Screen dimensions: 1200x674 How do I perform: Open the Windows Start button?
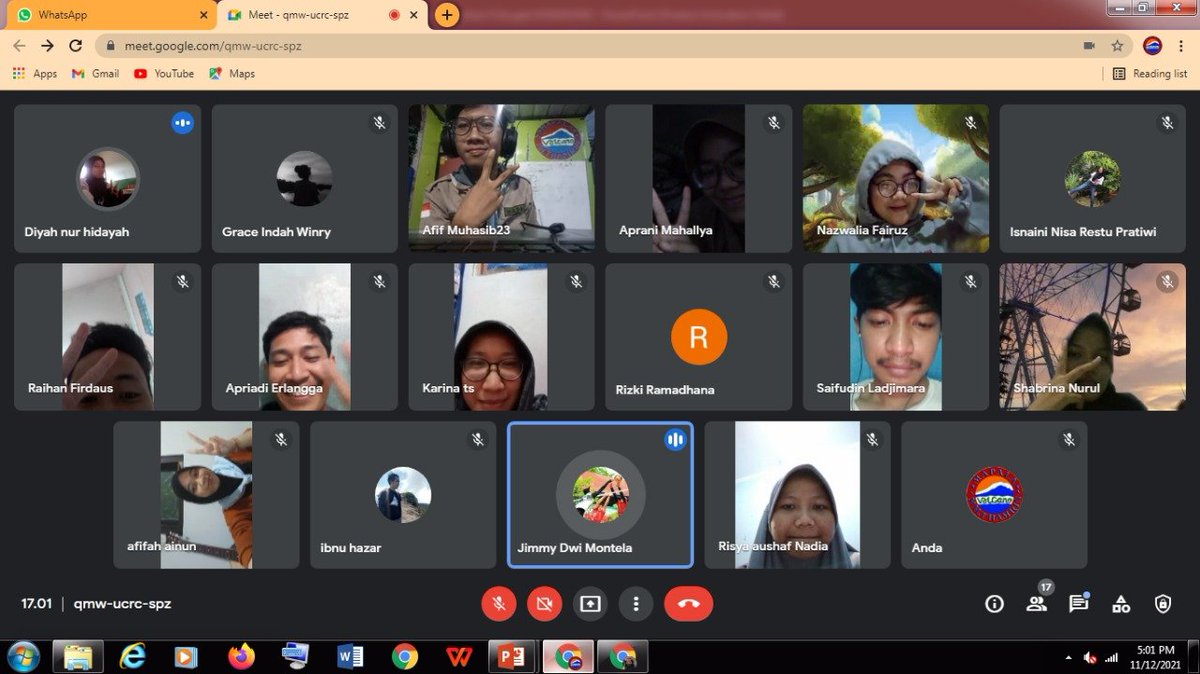22,656
